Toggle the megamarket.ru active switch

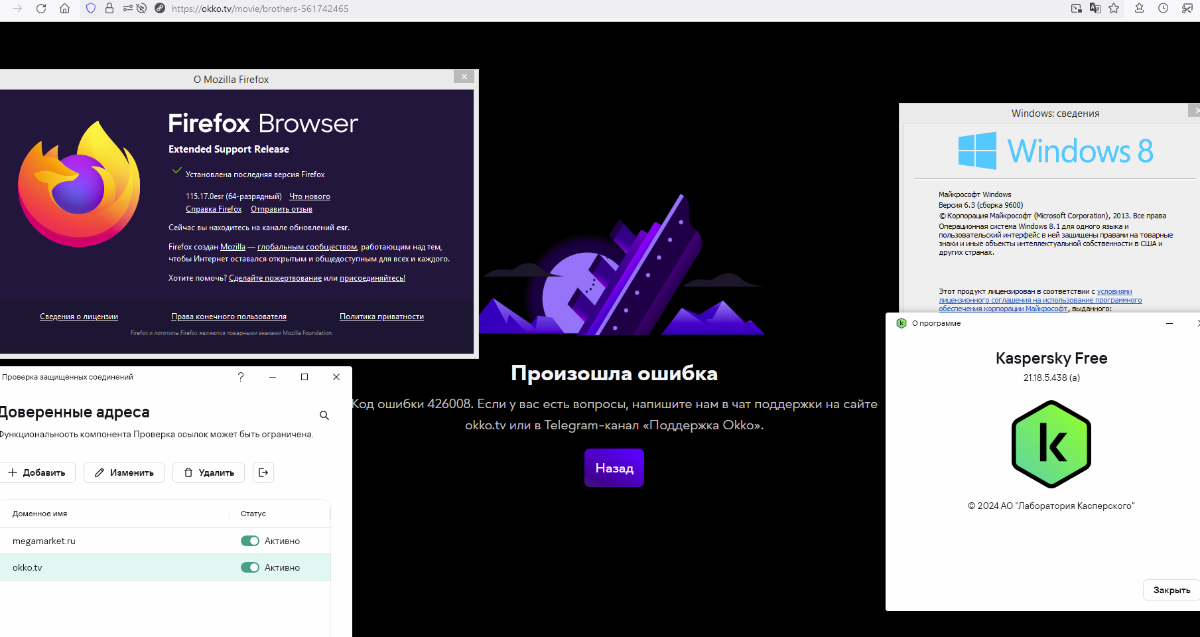[250, 541]
